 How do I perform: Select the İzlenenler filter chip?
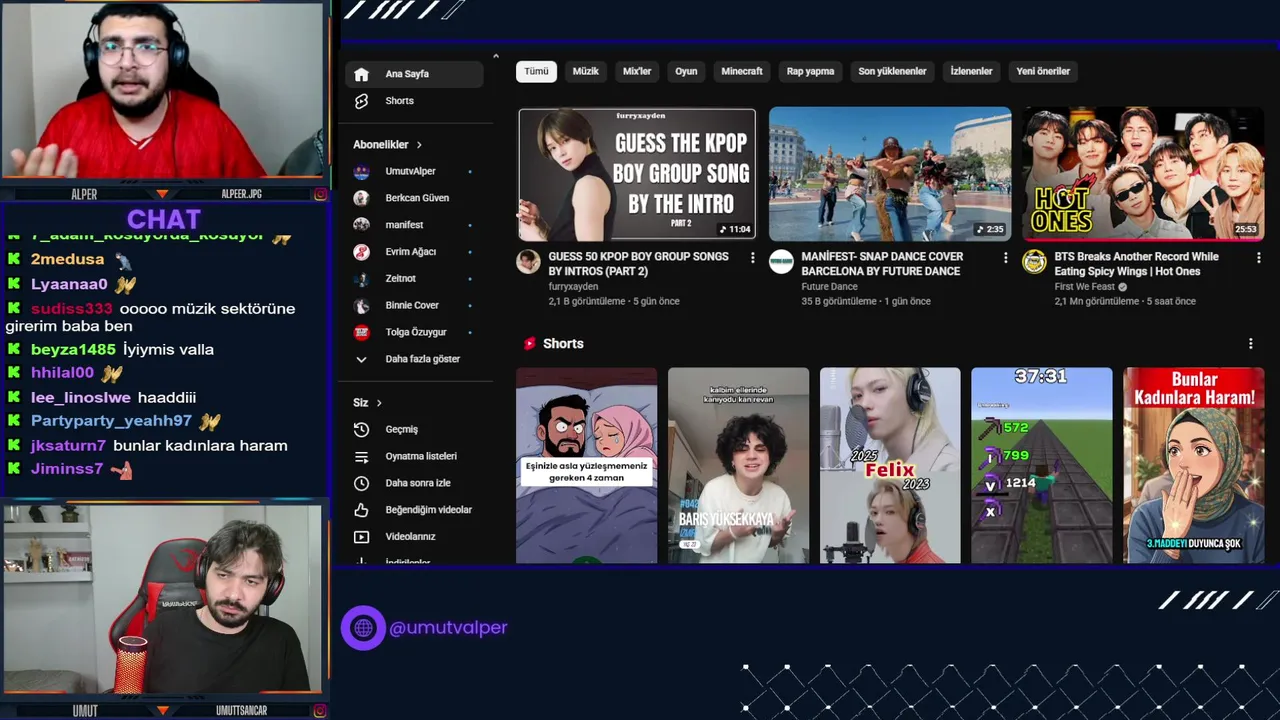pyautogui.click(x=971, y=72)
